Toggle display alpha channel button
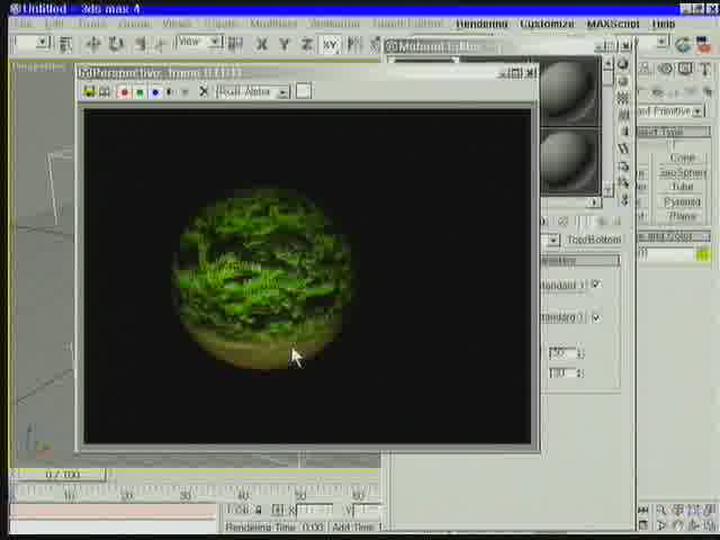 (170, 92)
